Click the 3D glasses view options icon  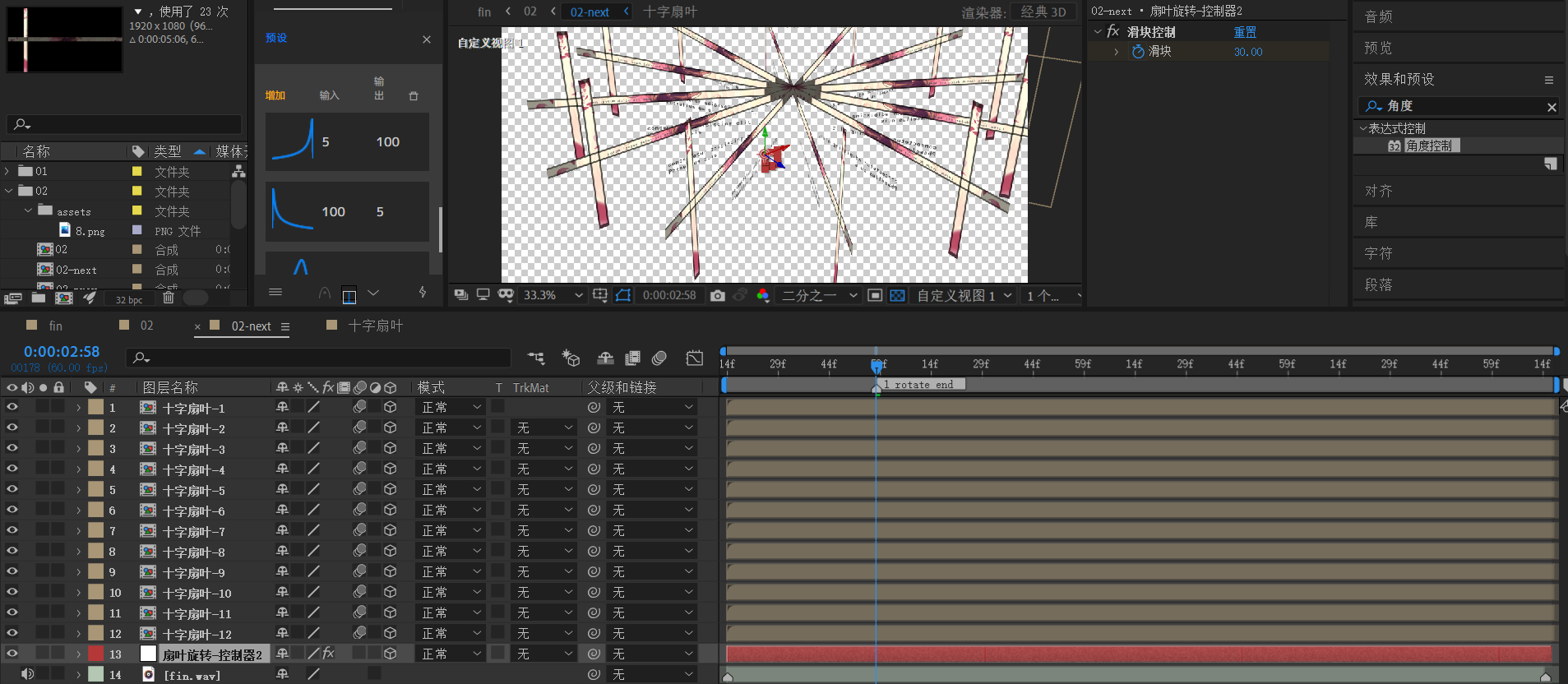pos(506,295)
